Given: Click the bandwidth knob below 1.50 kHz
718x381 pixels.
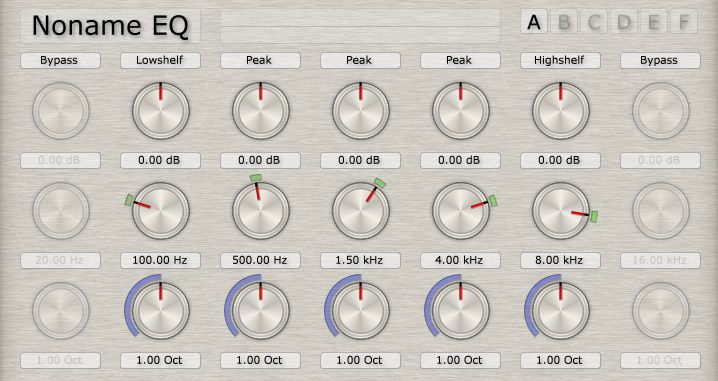Looking at the screenshot, I should 361,310.
